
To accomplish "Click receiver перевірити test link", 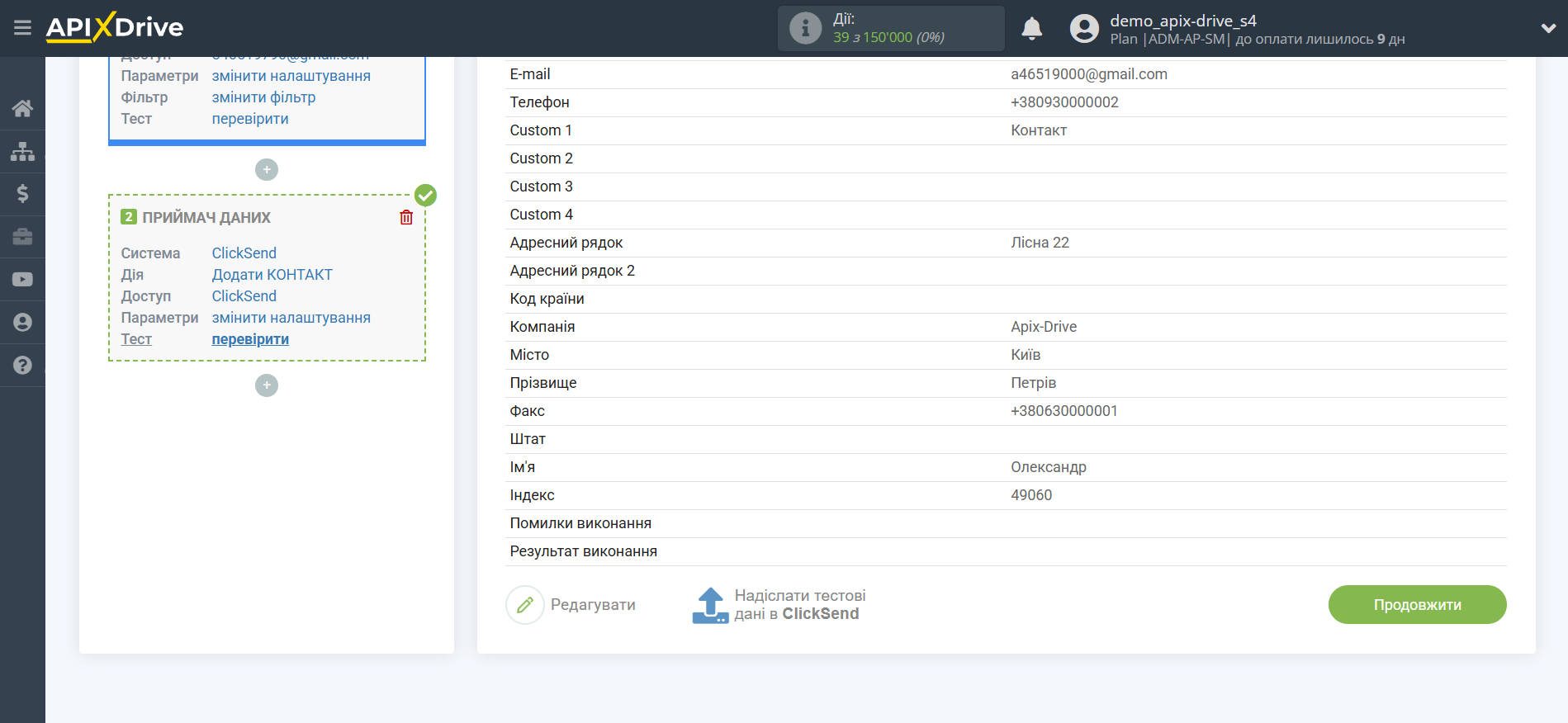I will tap(250, 339).
